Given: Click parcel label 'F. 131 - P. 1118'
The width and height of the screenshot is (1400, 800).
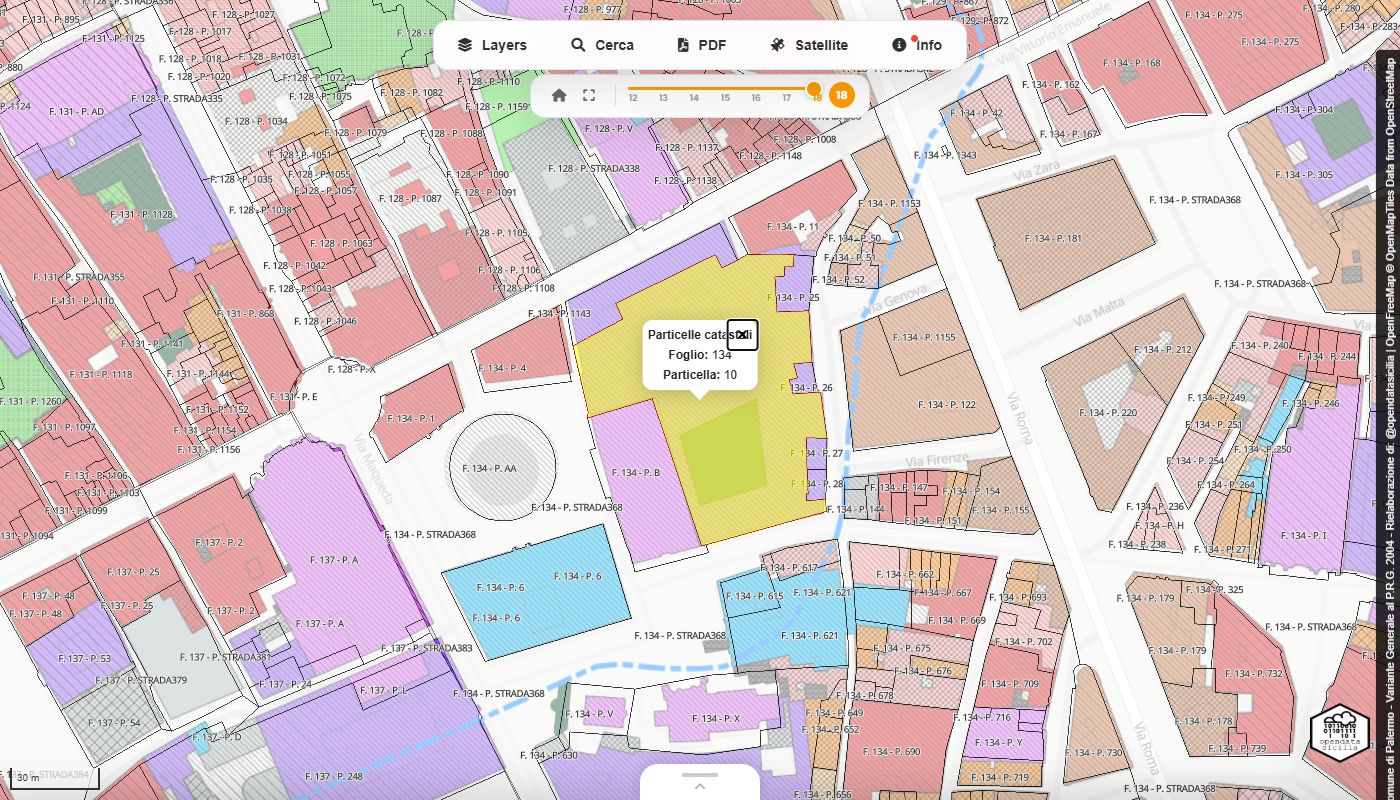Looking at the screenshot, I should point(101,374).
